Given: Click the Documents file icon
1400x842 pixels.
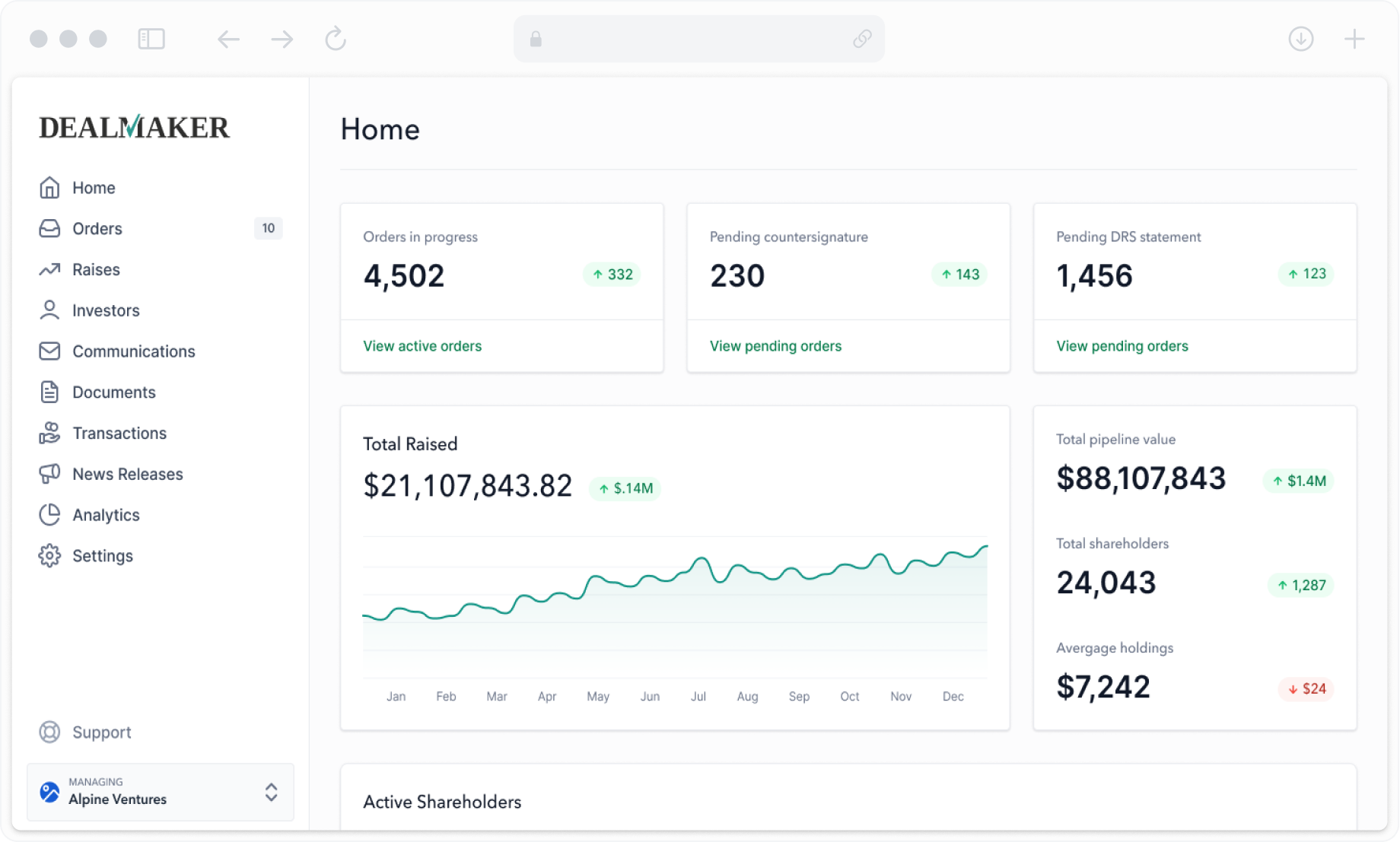Looking at the screenshot, I should point(49,392).
